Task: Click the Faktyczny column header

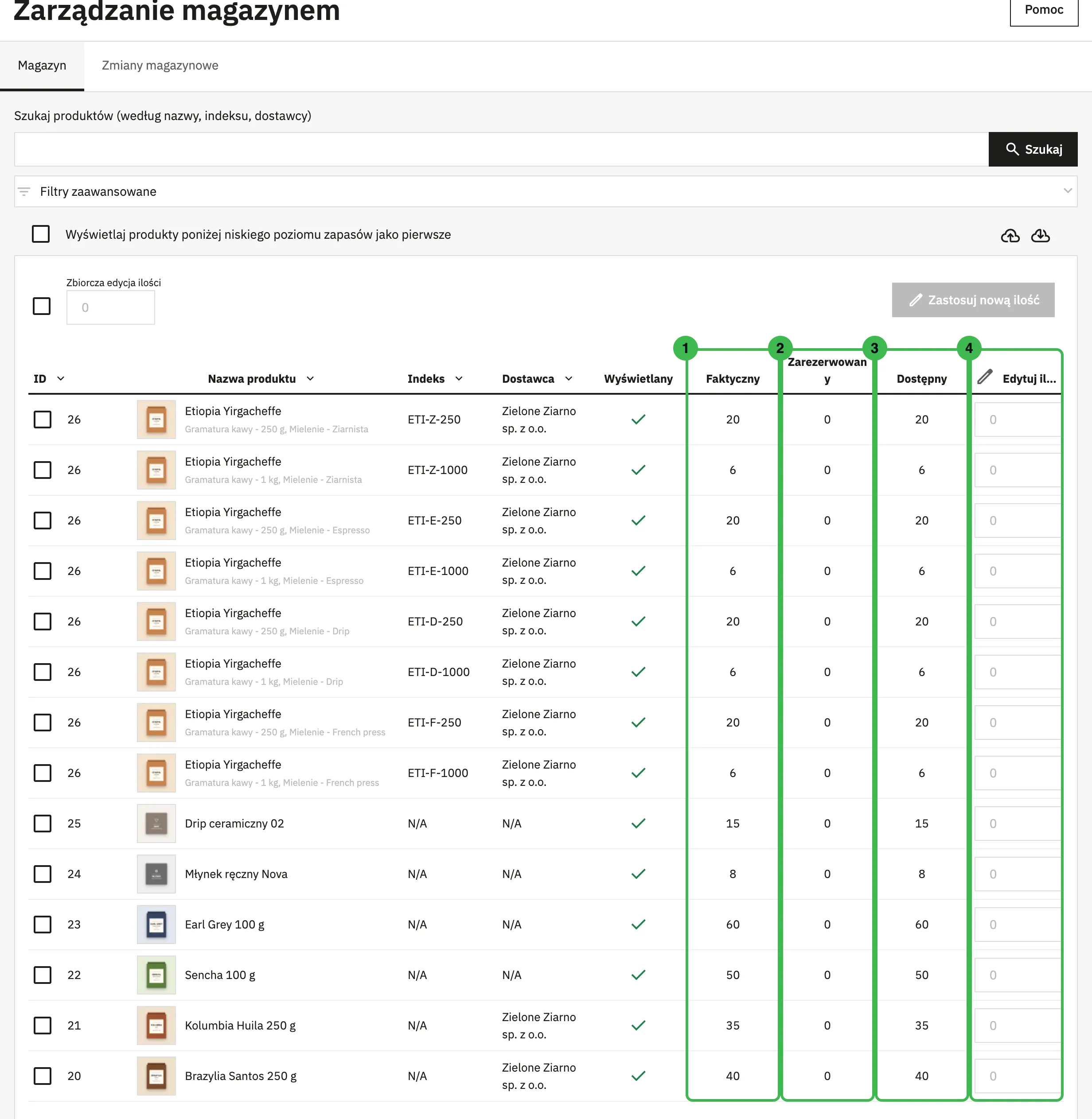Action: point(733,378)
